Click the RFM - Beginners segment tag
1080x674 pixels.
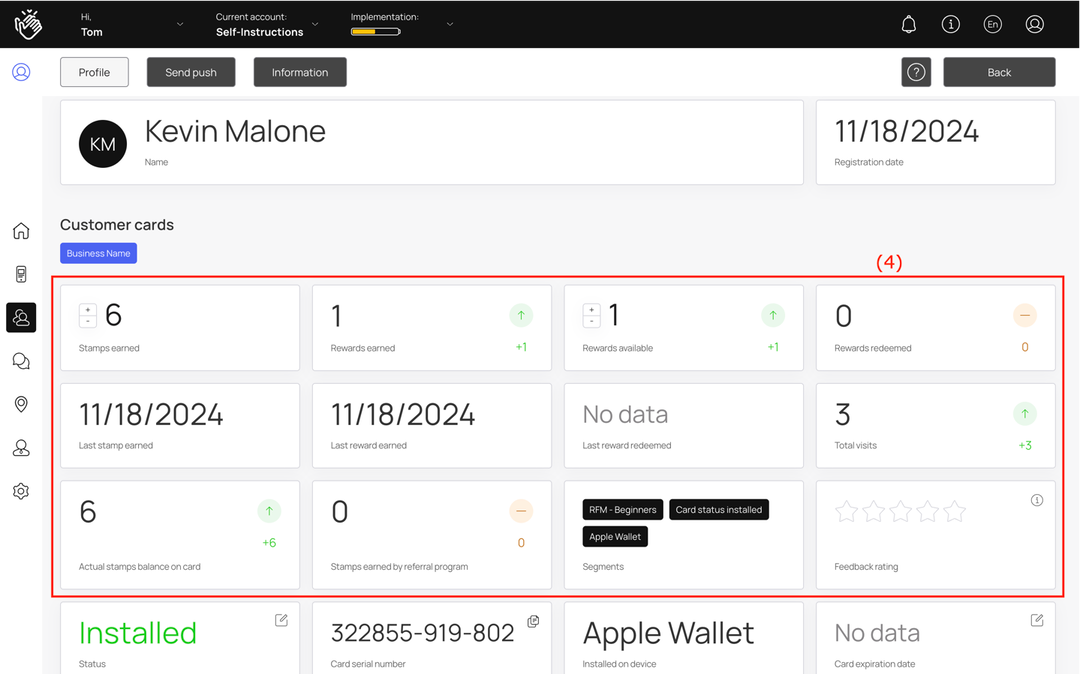click(623, 509)
